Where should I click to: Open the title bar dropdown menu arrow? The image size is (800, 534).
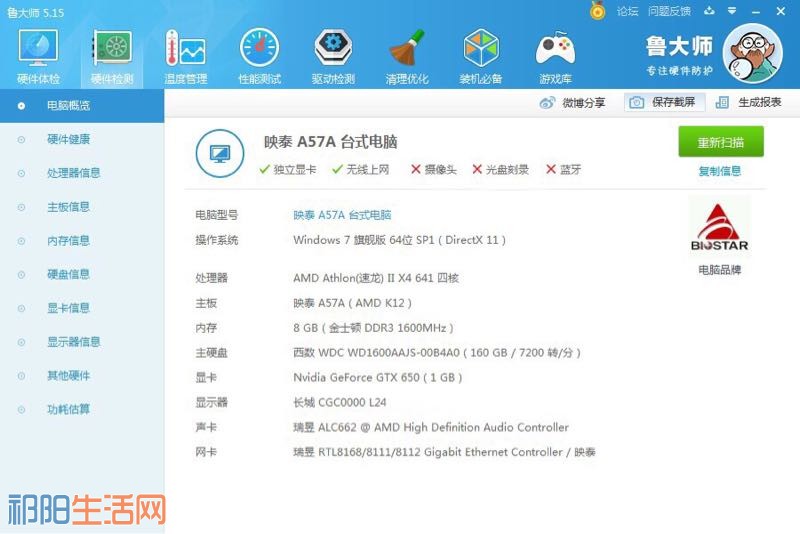[732, 11]
